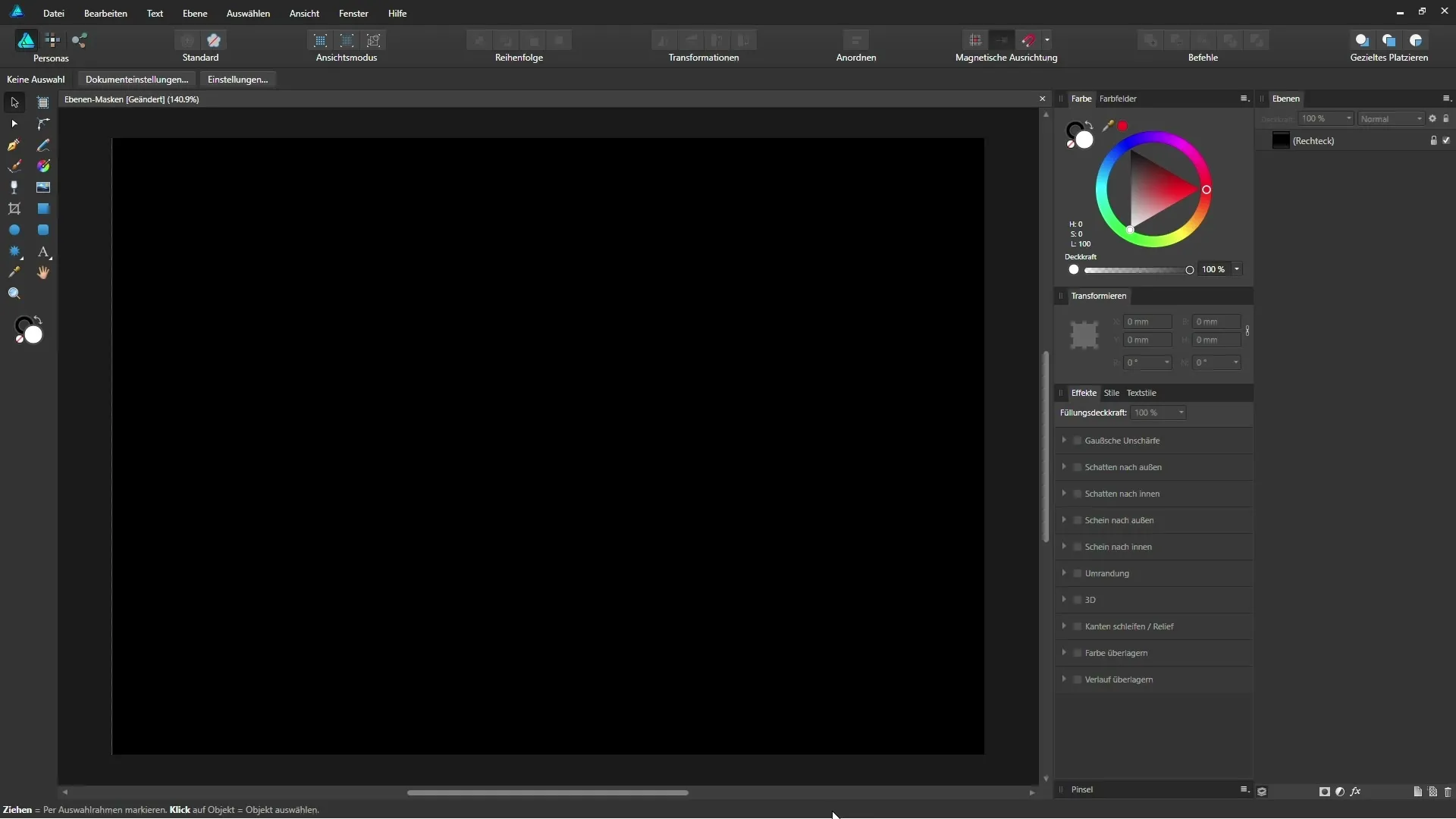1456x819 pixels.
Task: Close the Ebenen-Masken document tab
Action: pyautogui.click(x=1042, y=99)
